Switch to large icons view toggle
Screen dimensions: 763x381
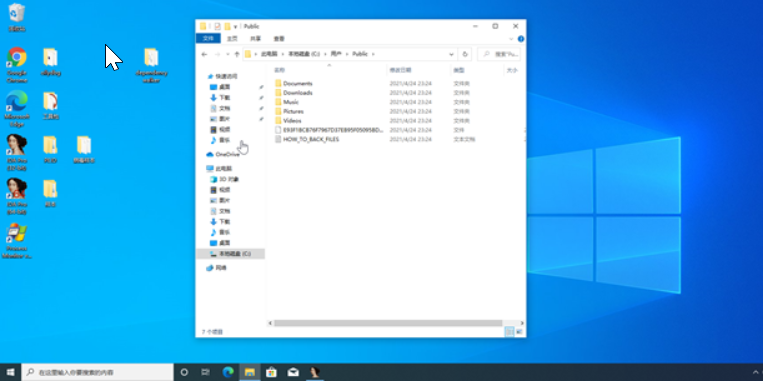(519, 332)
